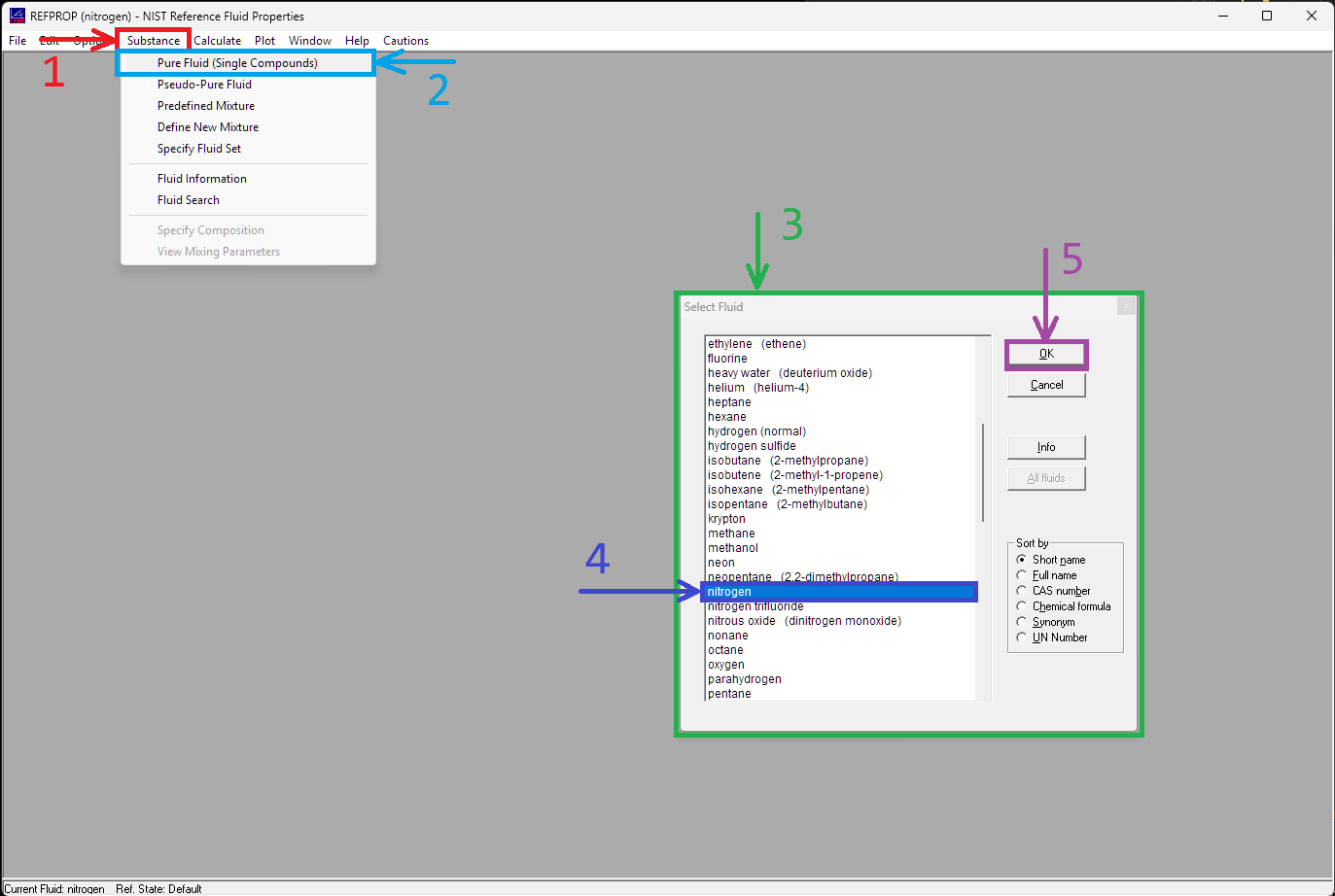The height and width of the screenshot is (896, 1335).
Task: Choose Define New Mixture menu entry
Action: click(x=248, y=127)
